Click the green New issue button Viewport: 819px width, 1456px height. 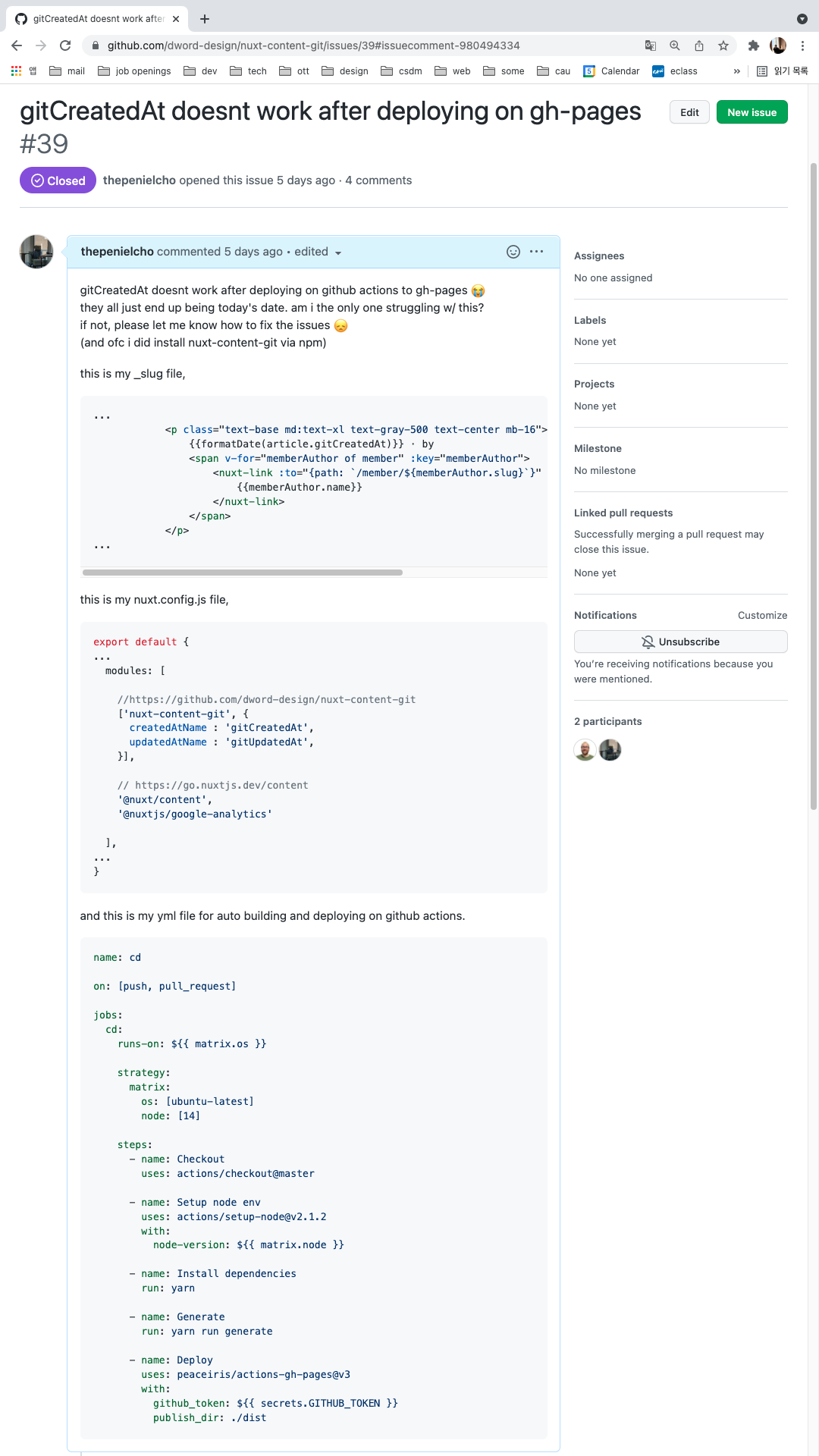point(752,112)
